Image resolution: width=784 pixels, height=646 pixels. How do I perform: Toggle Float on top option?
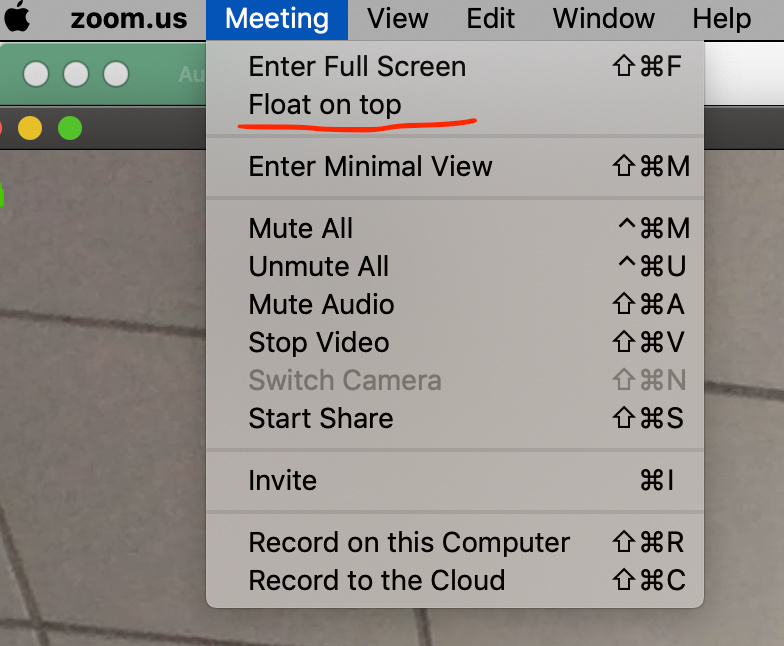tap(455, 105)
